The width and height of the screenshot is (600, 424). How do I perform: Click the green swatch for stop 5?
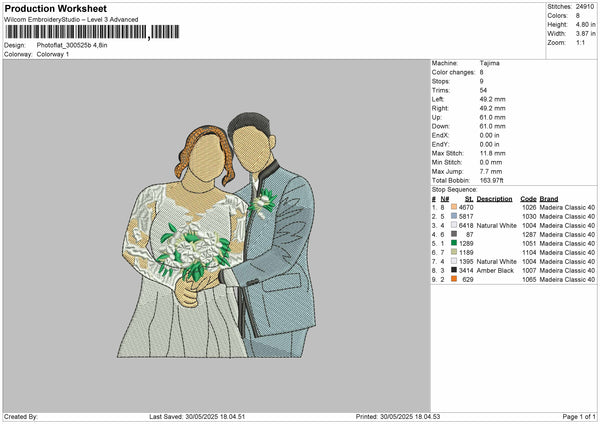tap(454, 243)
